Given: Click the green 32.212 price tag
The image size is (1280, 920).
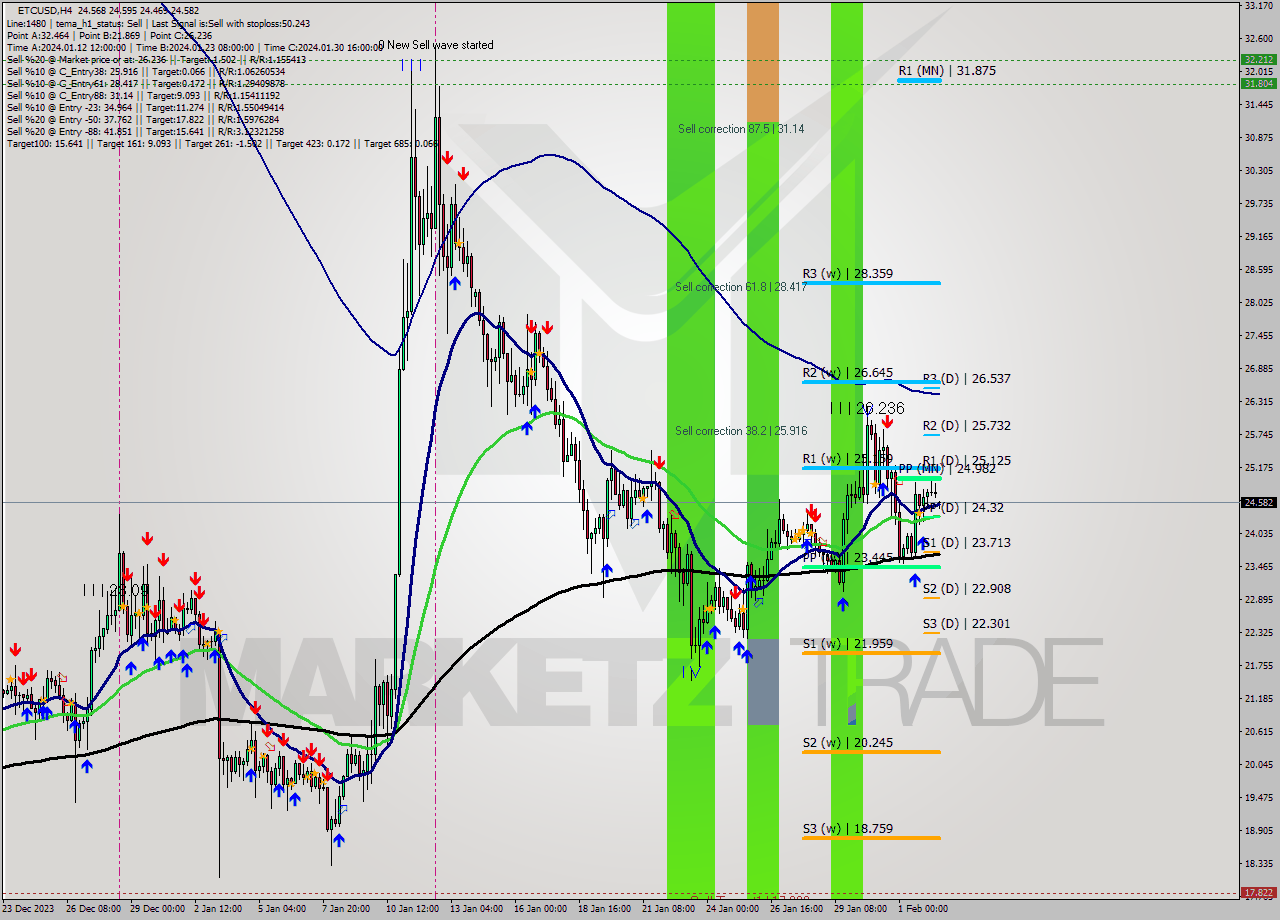Looking at the screenshot, I should (1258, 60).
